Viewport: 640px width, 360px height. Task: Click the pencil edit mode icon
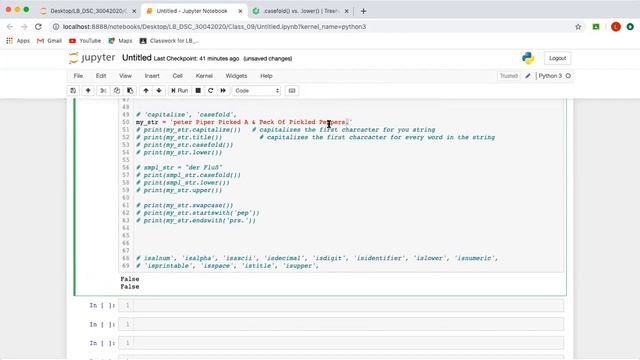(x=528, y=76)
